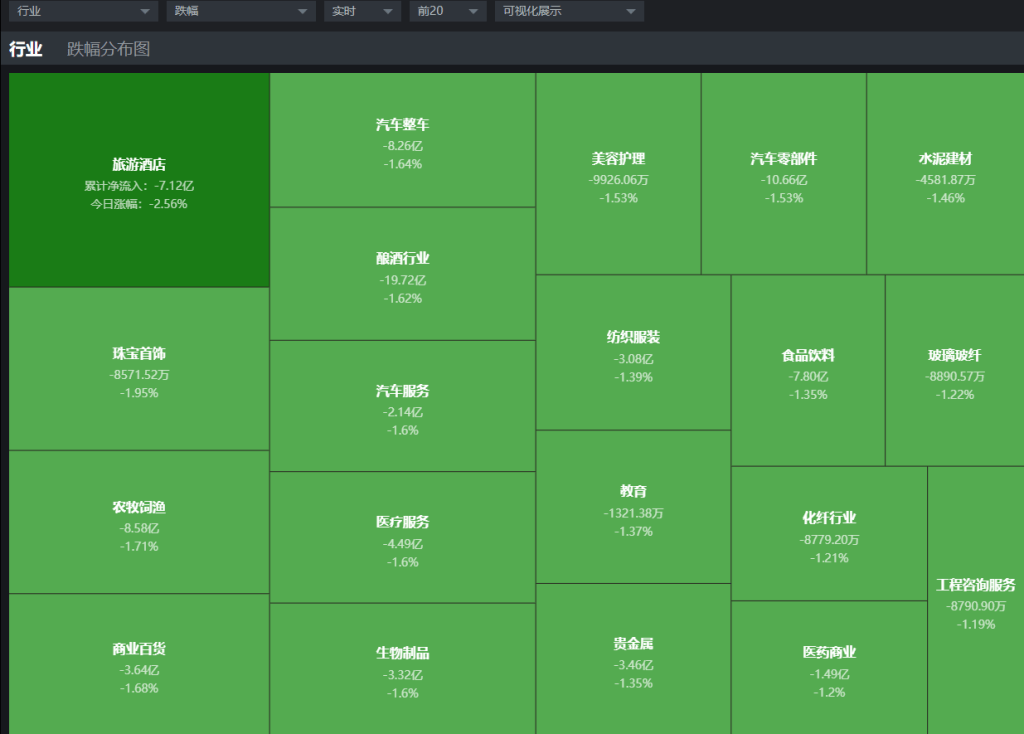Screen dimensions: 1024x734
Task: Select the 工程咨询服务 sector block
Action: click(975, 602)
